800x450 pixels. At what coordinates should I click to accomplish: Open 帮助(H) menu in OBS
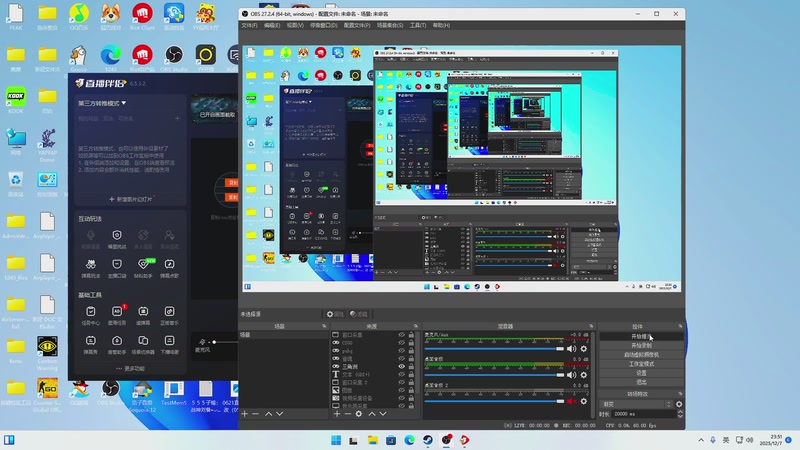[441, 25]
